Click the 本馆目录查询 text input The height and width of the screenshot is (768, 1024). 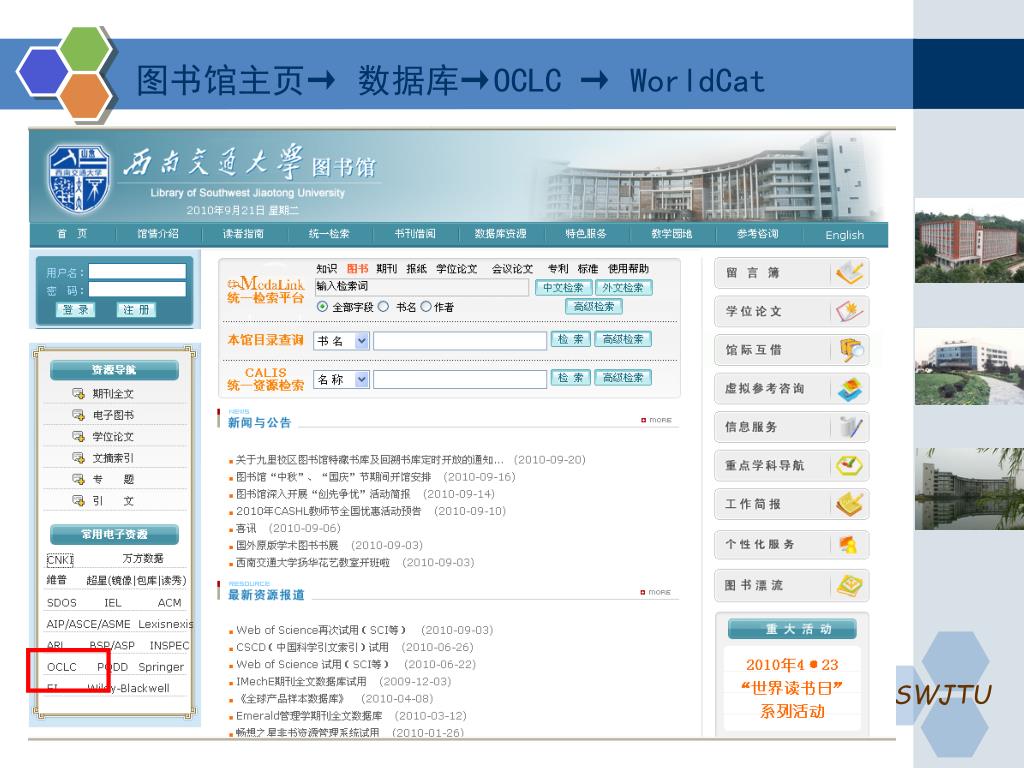(x=460, y=341)
